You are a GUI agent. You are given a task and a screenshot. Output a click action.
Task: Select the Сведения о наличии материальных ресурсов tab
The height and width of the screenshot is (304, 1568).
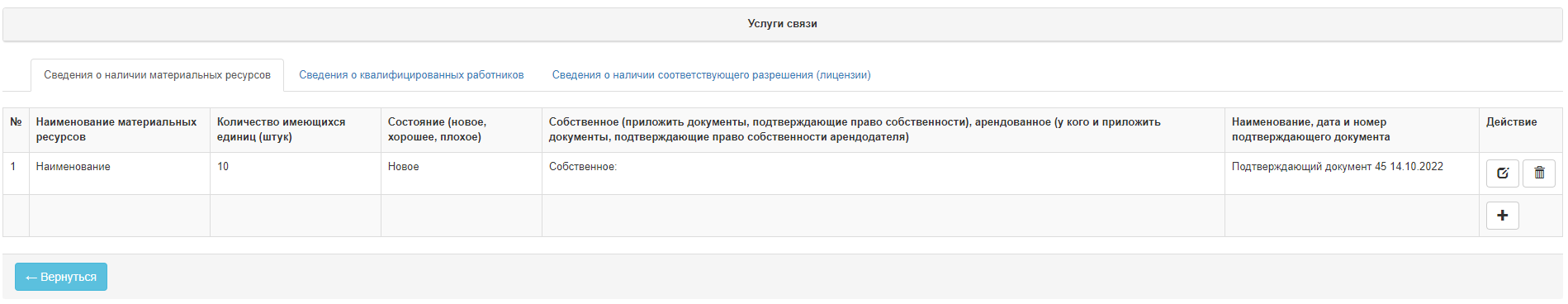[157, 75]
